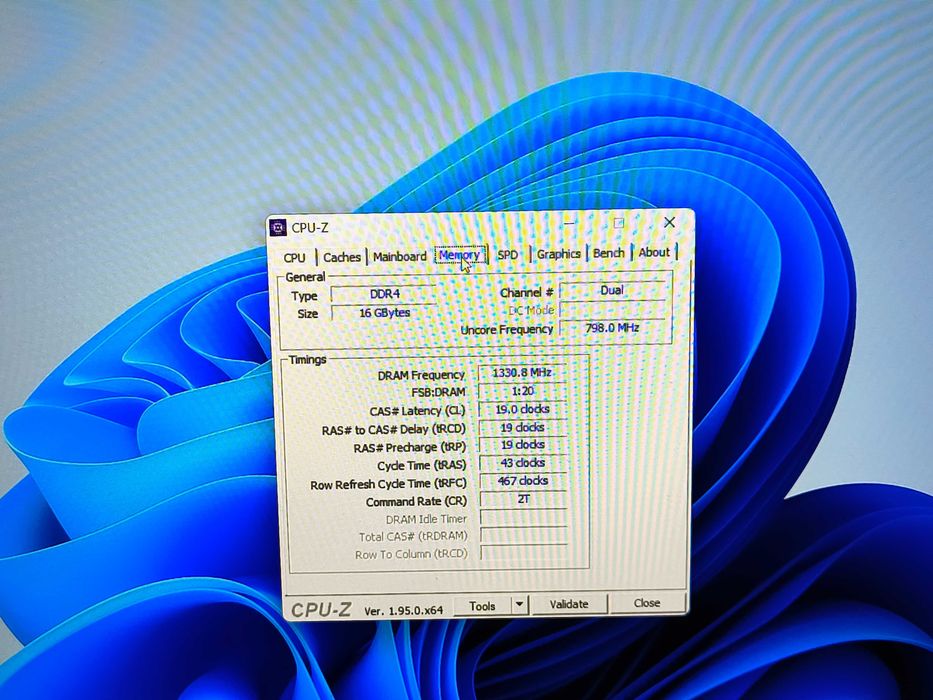This screenshot has height=700, width=933.
Task: Click the 2T command rate value
Action: coord(523,499)
